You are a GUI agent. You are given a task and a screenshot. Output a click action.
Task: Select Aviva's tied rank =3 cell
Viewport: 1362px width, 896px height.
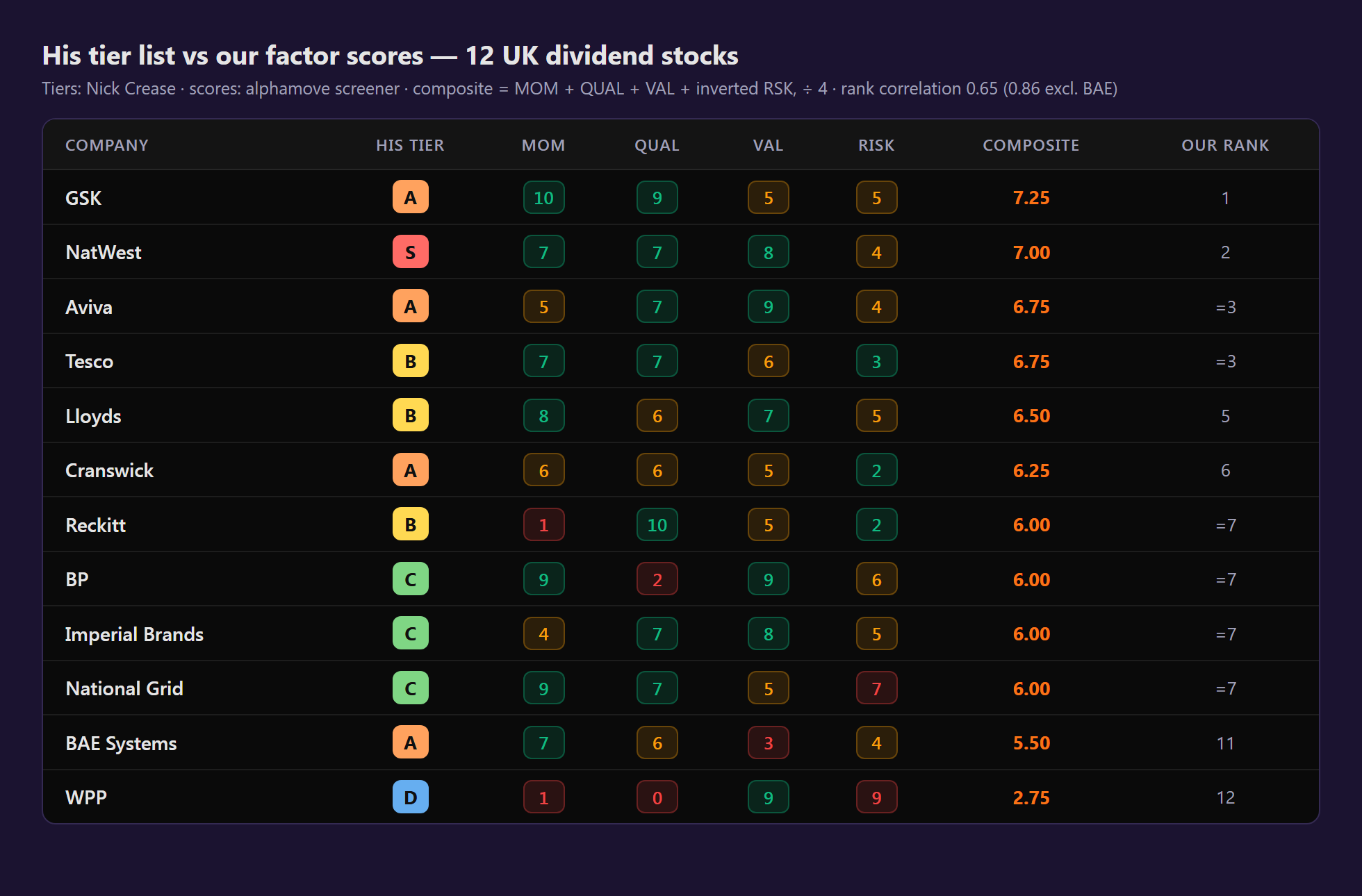click(1226, 307)
